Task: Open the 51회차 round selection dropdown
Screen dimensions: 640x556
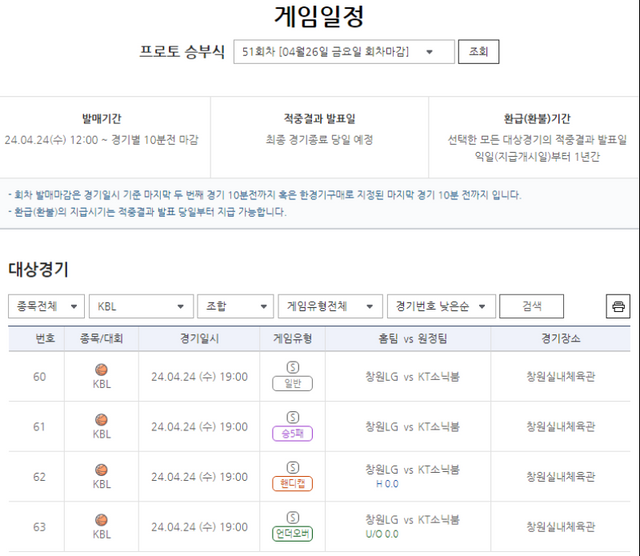Action: coord(343,52)
